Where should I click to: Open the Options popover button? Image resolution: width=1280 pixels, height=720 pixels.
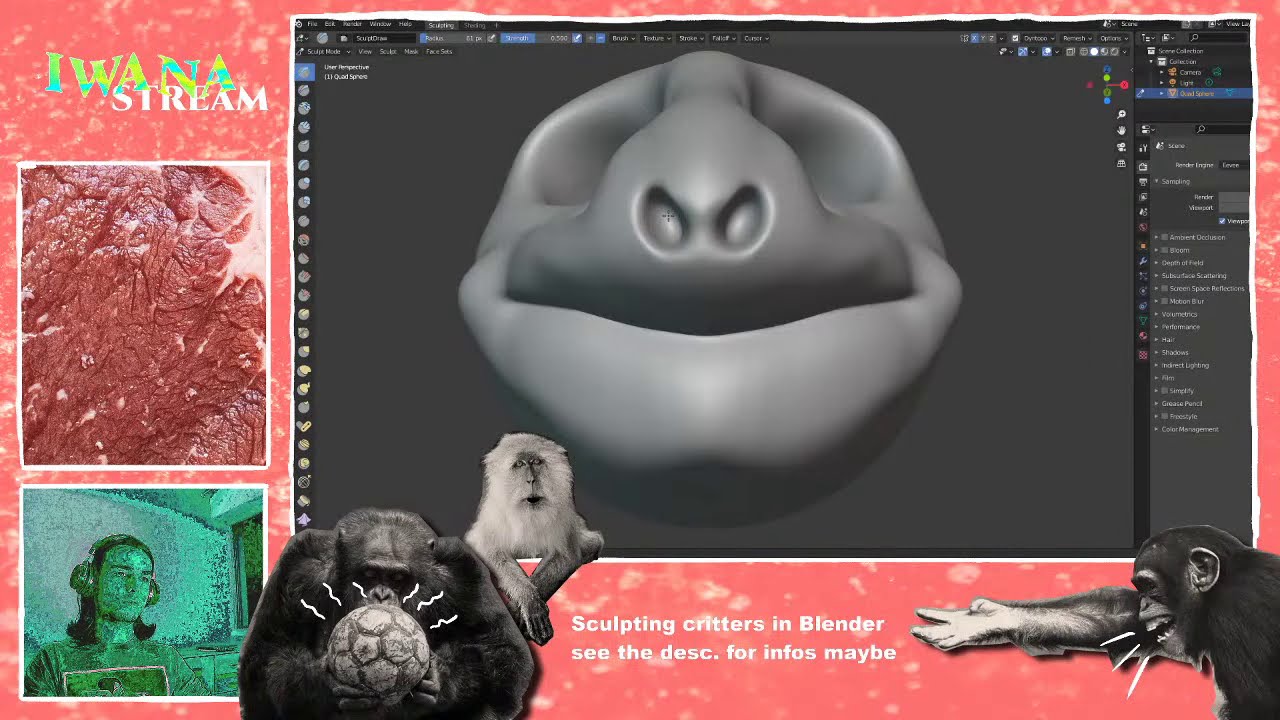[1113, 38]
